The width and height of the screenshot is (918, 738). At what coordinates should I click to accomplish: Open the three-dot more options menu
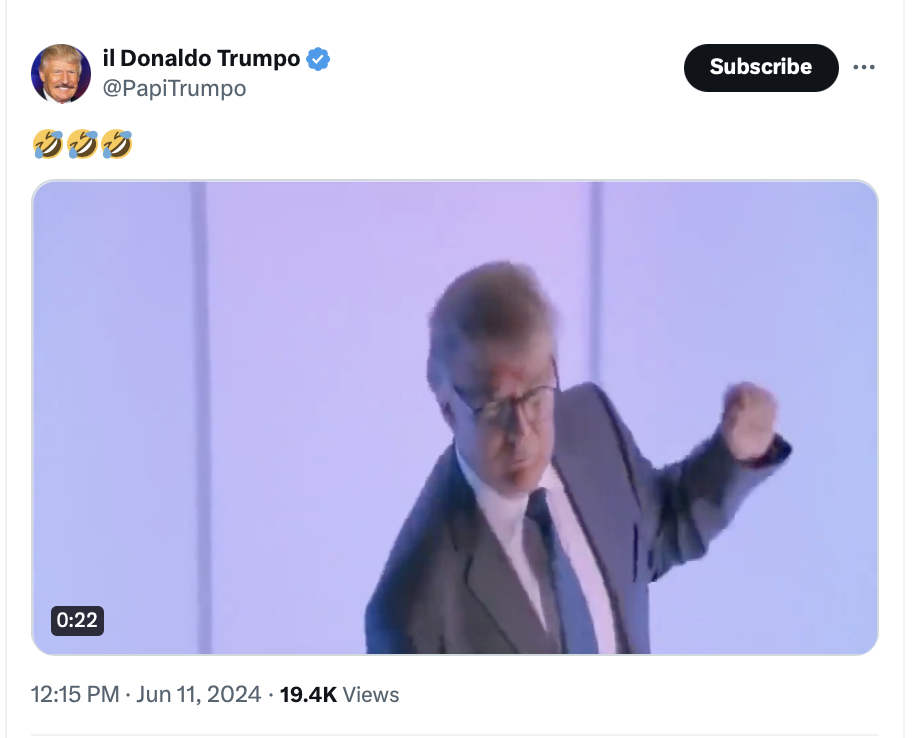[x=863, y=67]
